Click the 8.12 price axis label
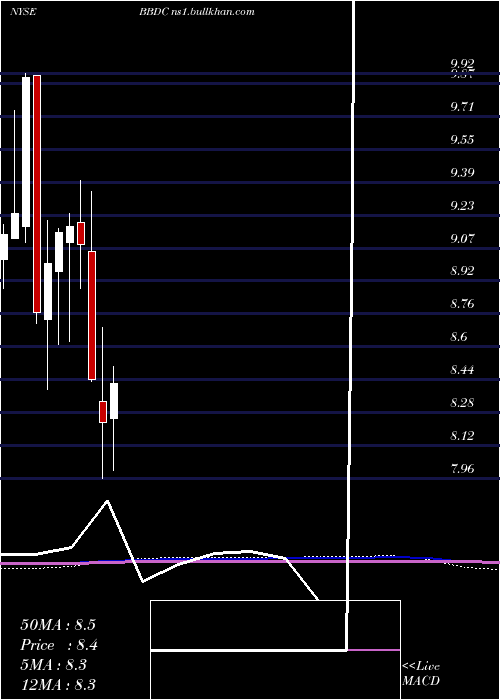Screen dimensions: 500x700 tap(462, 435)
